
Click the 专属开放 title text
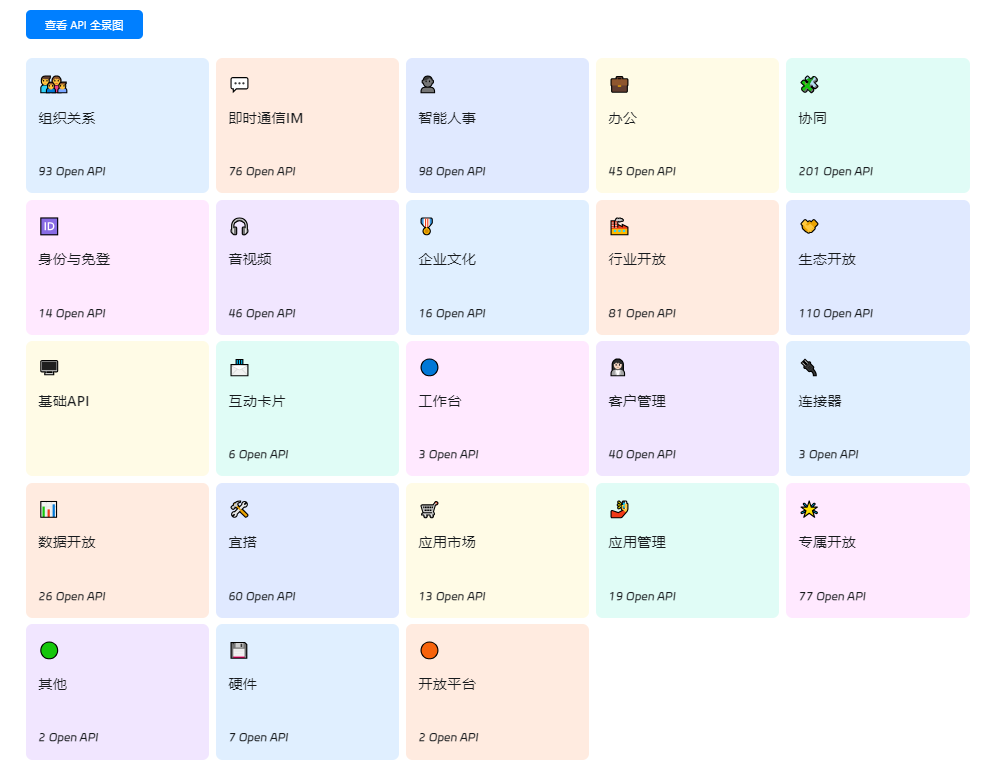pyautogui.click(x=827, y=542)
